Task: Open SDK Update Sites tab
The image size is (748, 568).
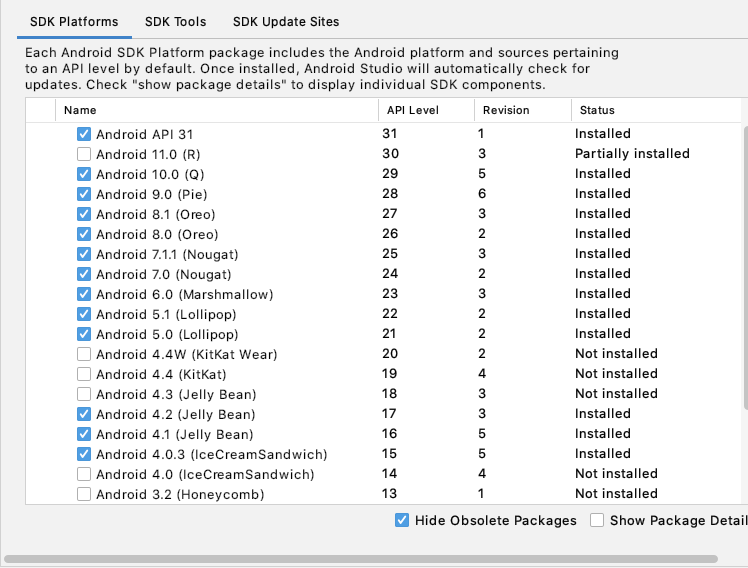Action: point(286,21)
